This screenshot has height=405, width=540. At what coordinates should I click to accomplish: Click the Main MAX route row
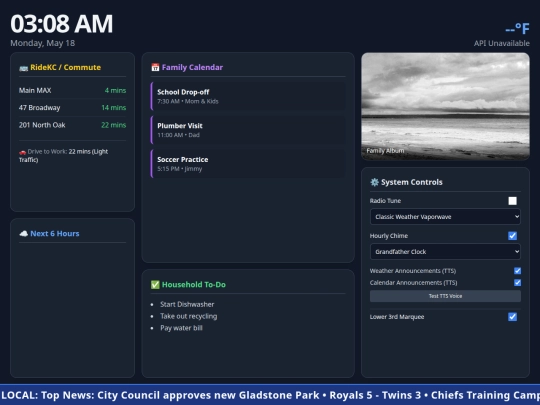tap(72, 90)
